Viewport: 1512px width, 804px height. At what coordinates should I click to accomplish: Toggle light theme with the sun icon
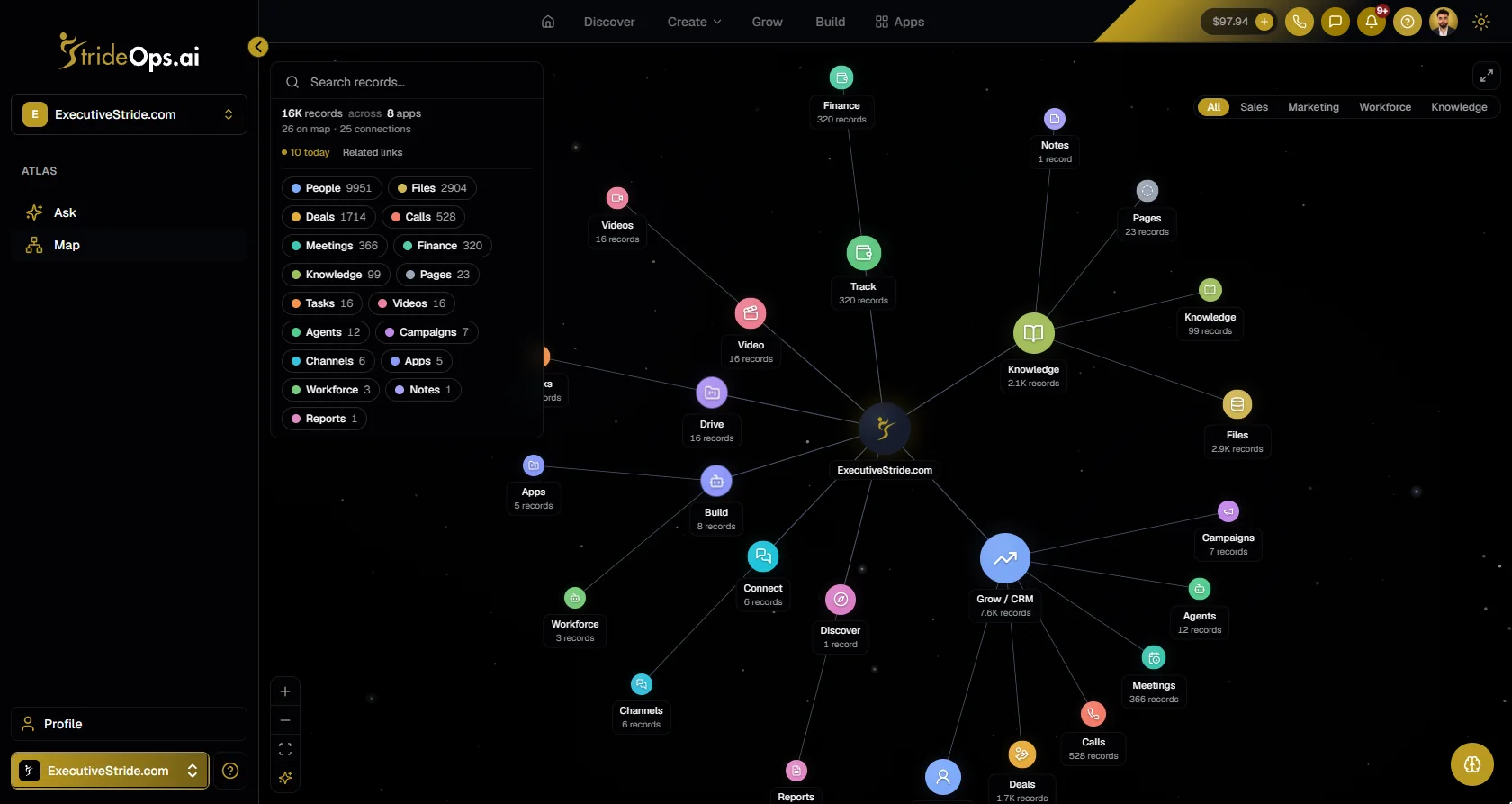pyautogui.click(x=1481, y=22)
